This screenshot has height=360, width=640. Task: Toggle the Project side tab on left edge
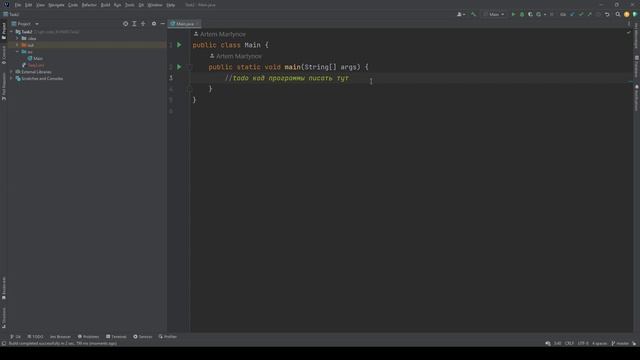point(4,31)
